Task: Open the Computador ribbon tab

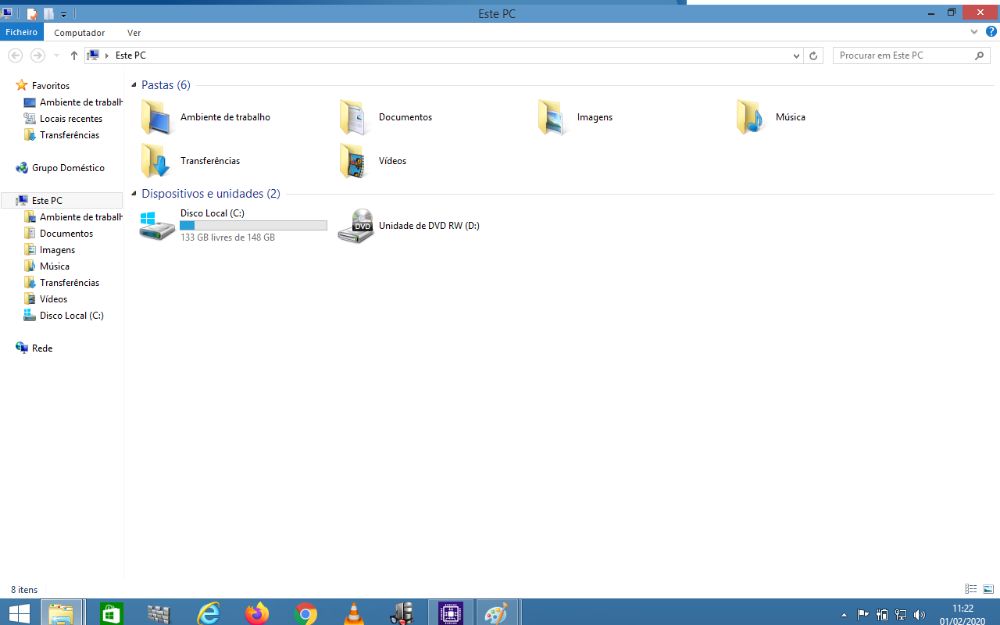Action: click(79, 33)
